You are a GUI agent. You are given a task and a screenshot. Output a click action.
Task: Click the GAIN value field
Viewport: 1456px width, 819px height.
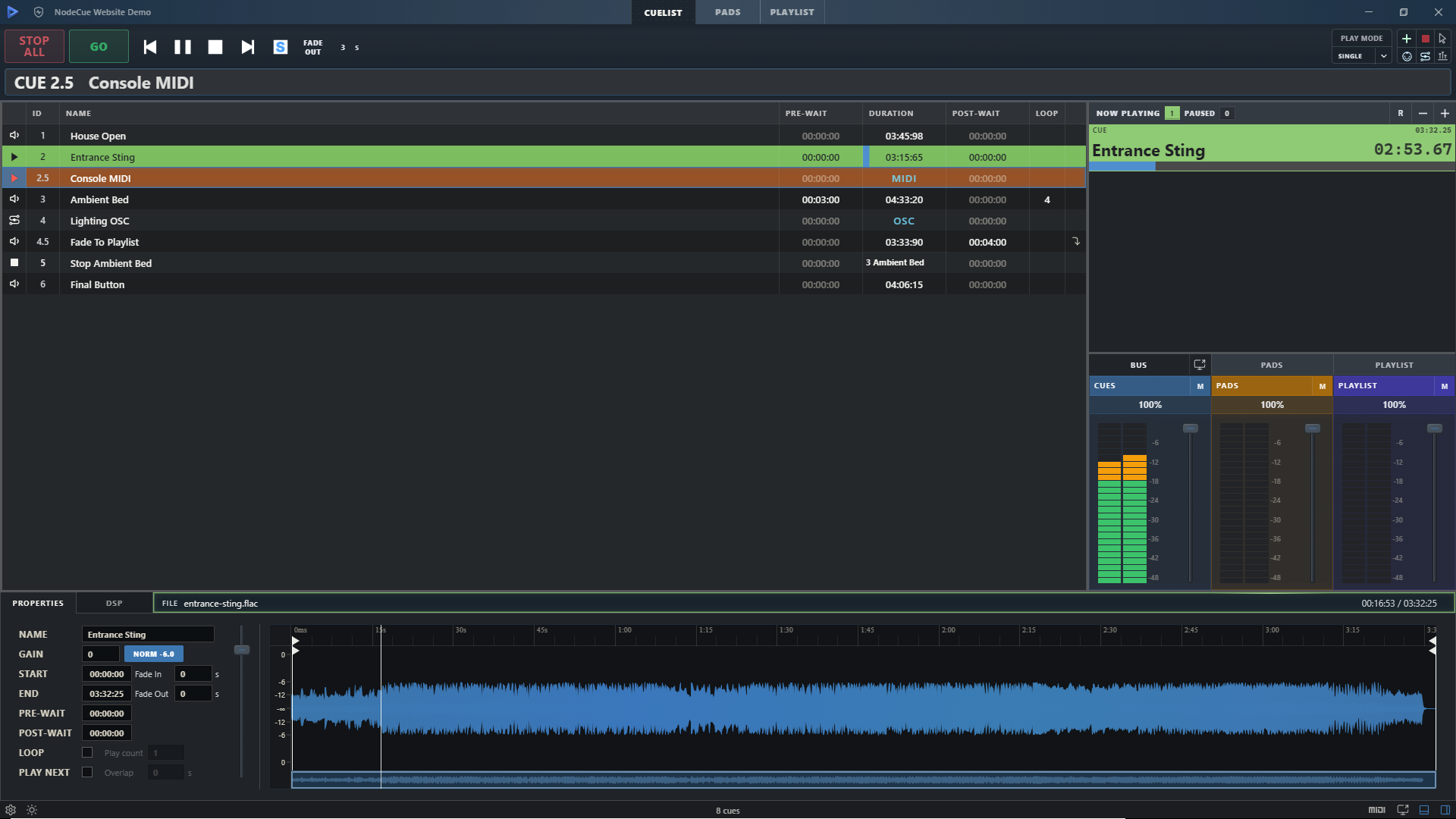(x=101, y=654)
